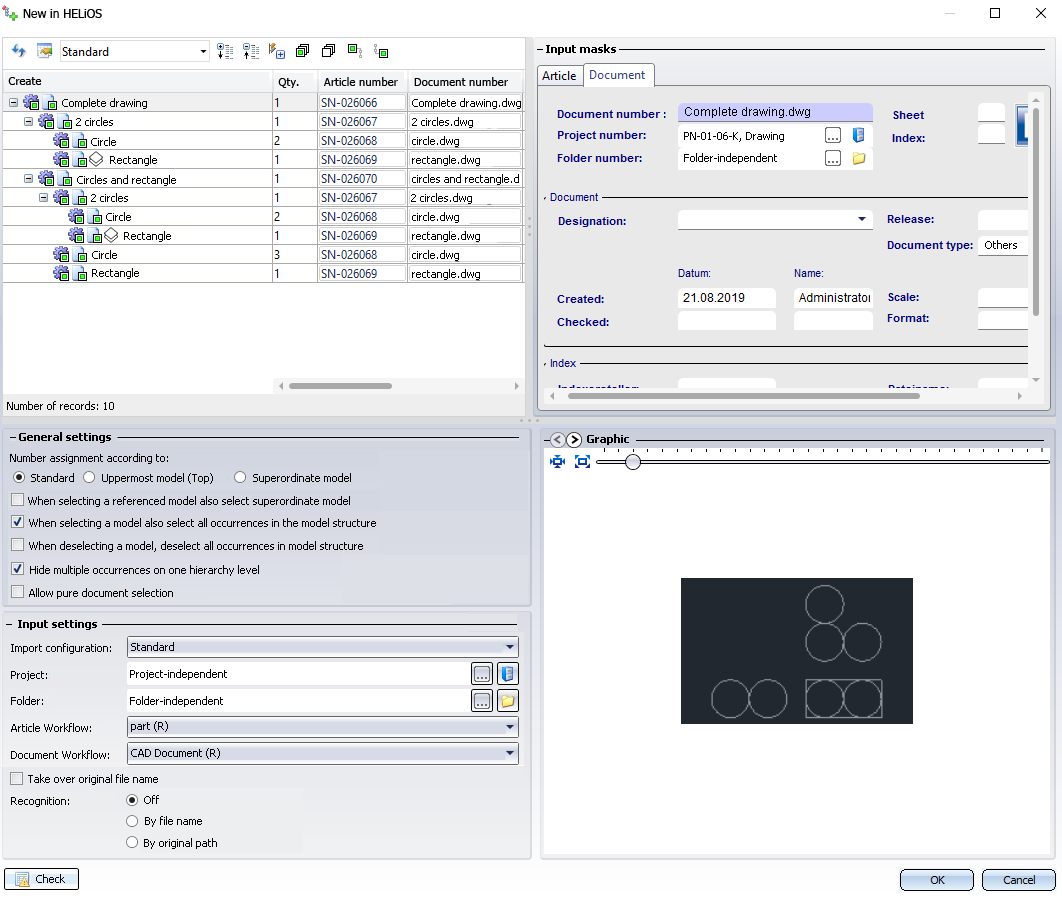Open project browse button in Input settings
The width and height of the screenshot is (1062, 898).
pos(482,674)
